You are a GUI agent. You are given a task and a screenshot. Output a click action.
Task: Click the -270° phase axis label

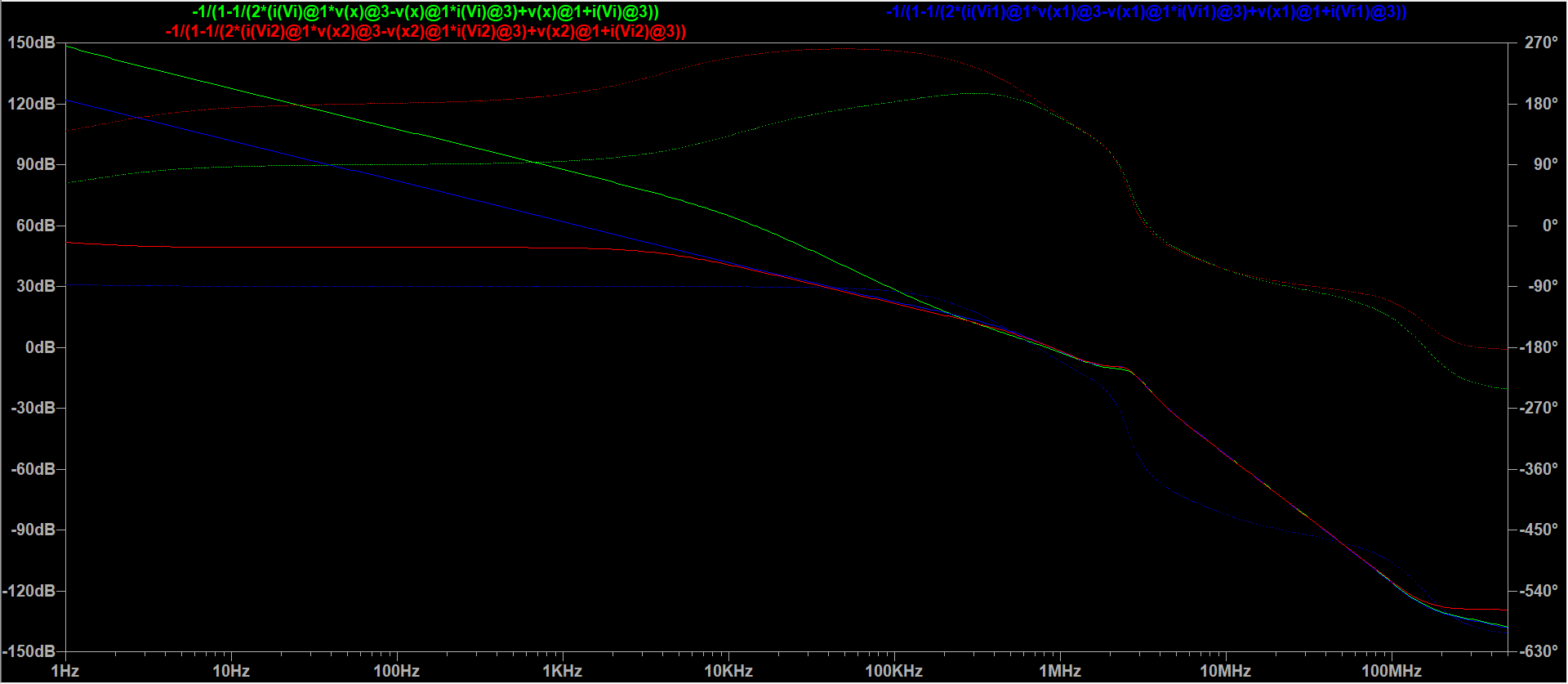pyautogui.click(x=1539, y=408)
